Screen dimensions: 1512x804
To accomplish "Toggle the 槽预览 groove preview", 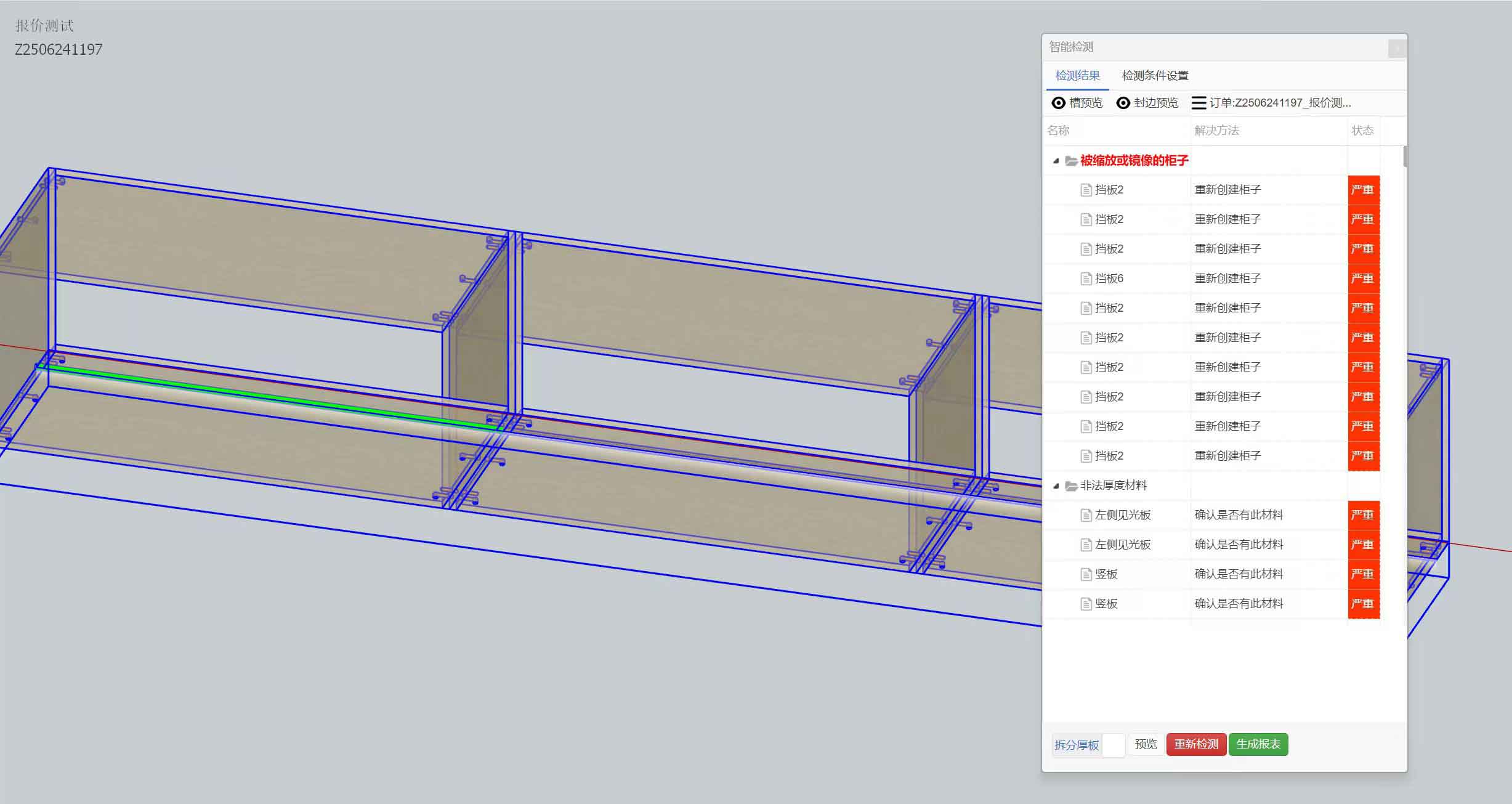I will 1058,103.
